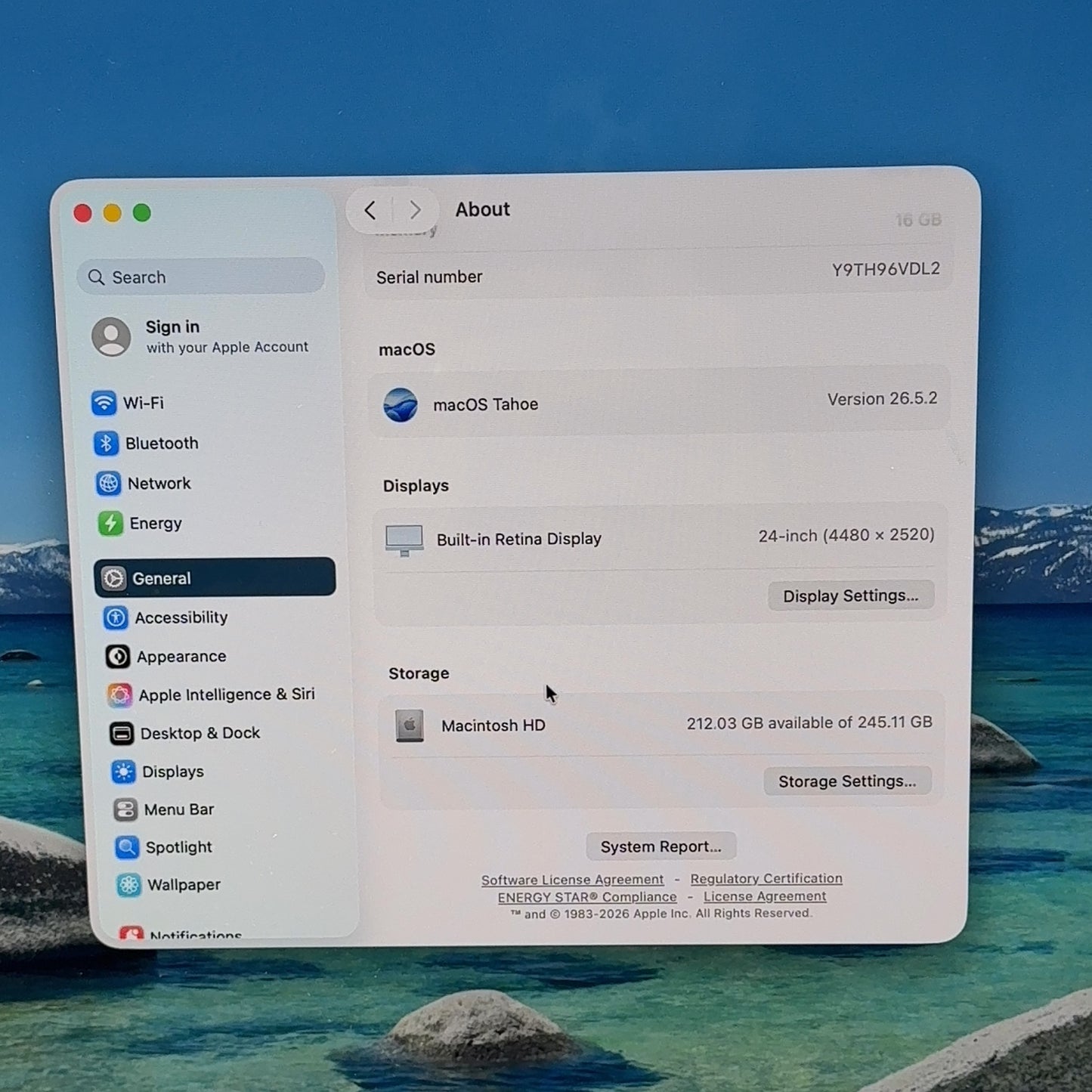Click the Serial number label
Screen dimensions: 1092x1092
click(429, 277)
